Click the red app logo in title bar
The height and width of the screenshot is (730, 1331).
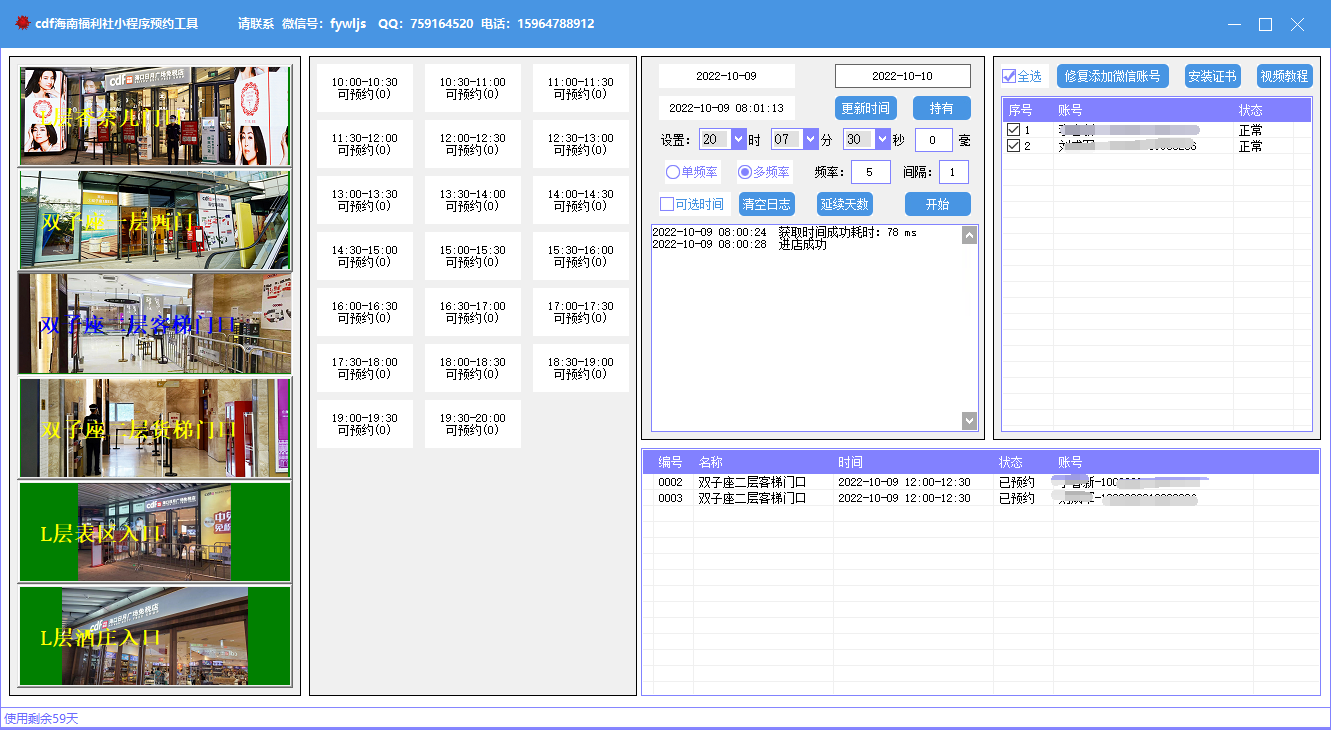(22, 22)
